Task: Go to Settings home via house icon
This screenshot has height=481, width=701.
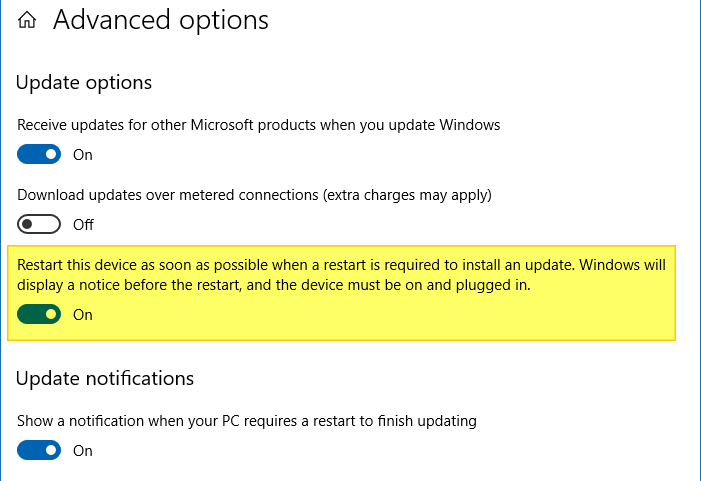Action: pos(27,20)
